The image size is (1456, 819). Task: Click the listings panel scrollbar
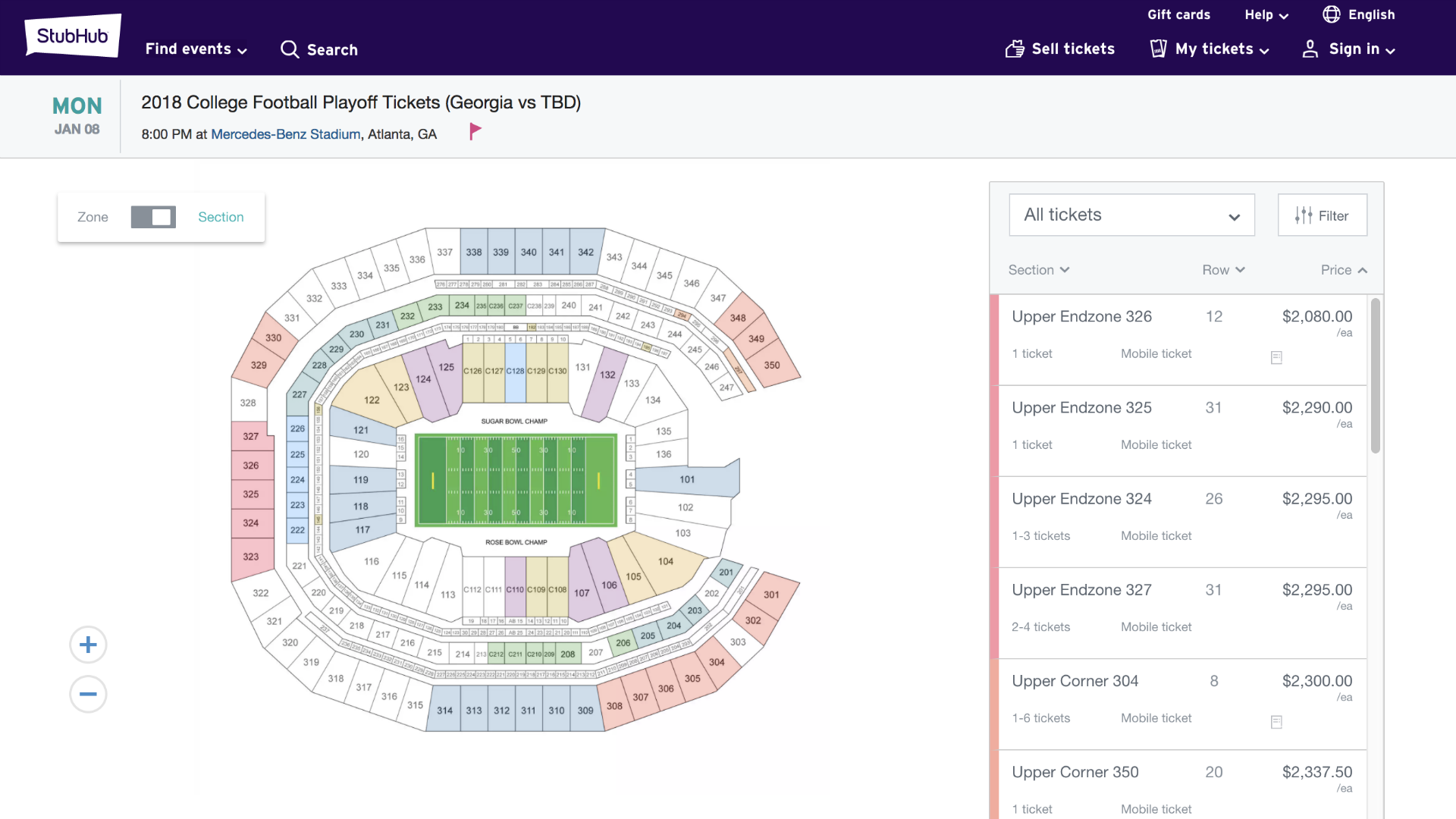coord(1375,376)
